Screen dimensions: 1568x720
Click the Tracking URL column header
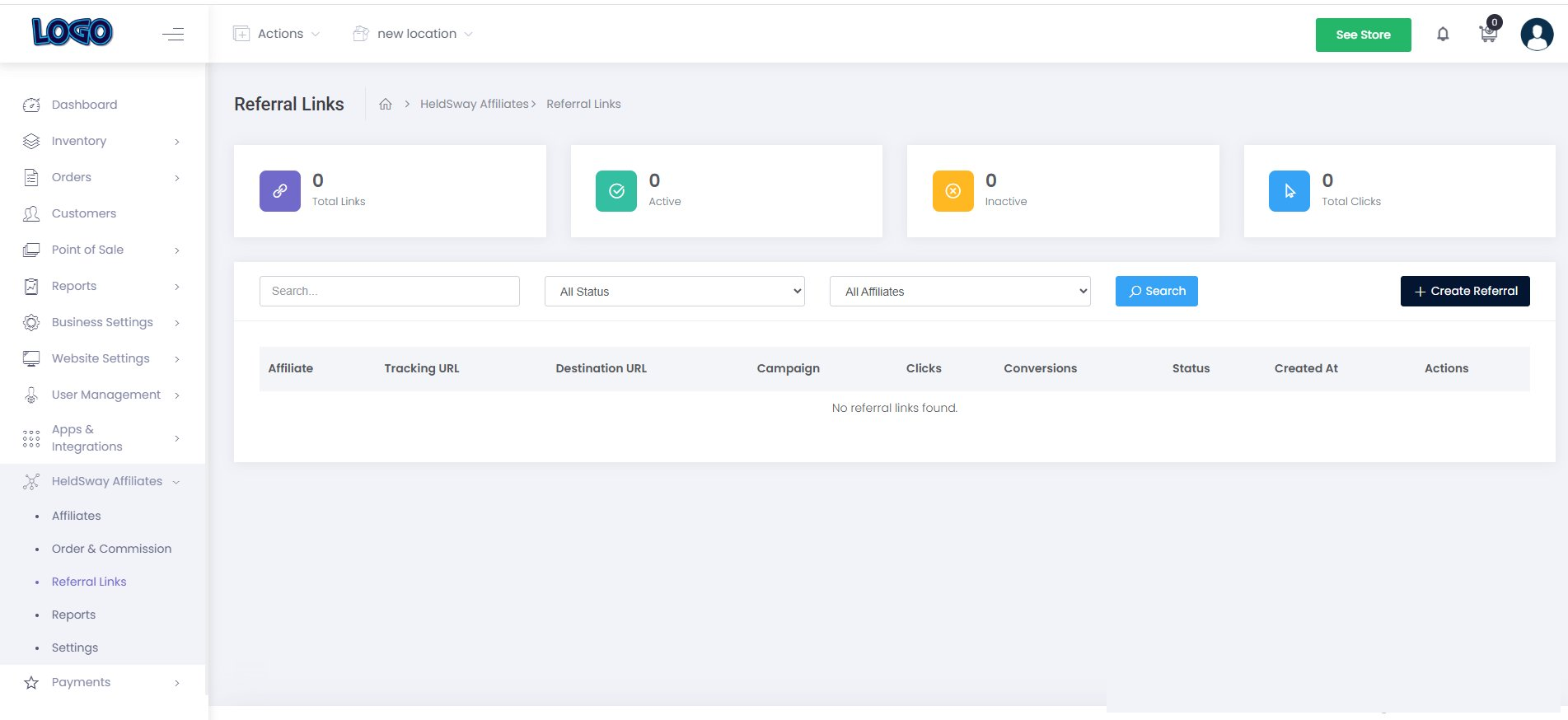[x=422, y=368]
